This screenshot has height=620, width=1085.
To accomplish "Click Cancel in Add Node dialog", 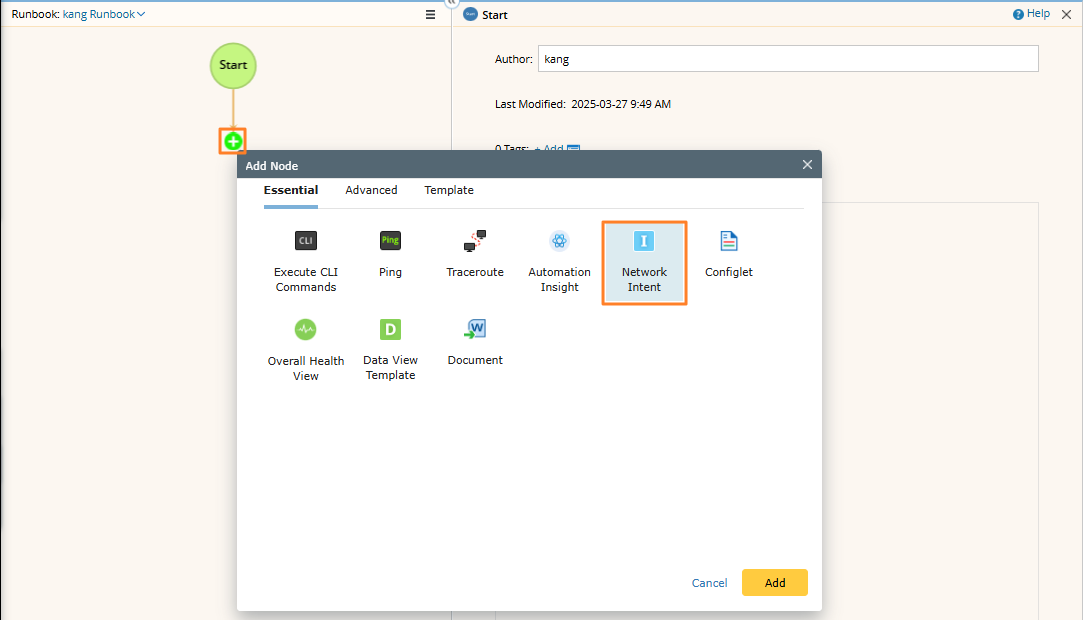I will point(709,583).
